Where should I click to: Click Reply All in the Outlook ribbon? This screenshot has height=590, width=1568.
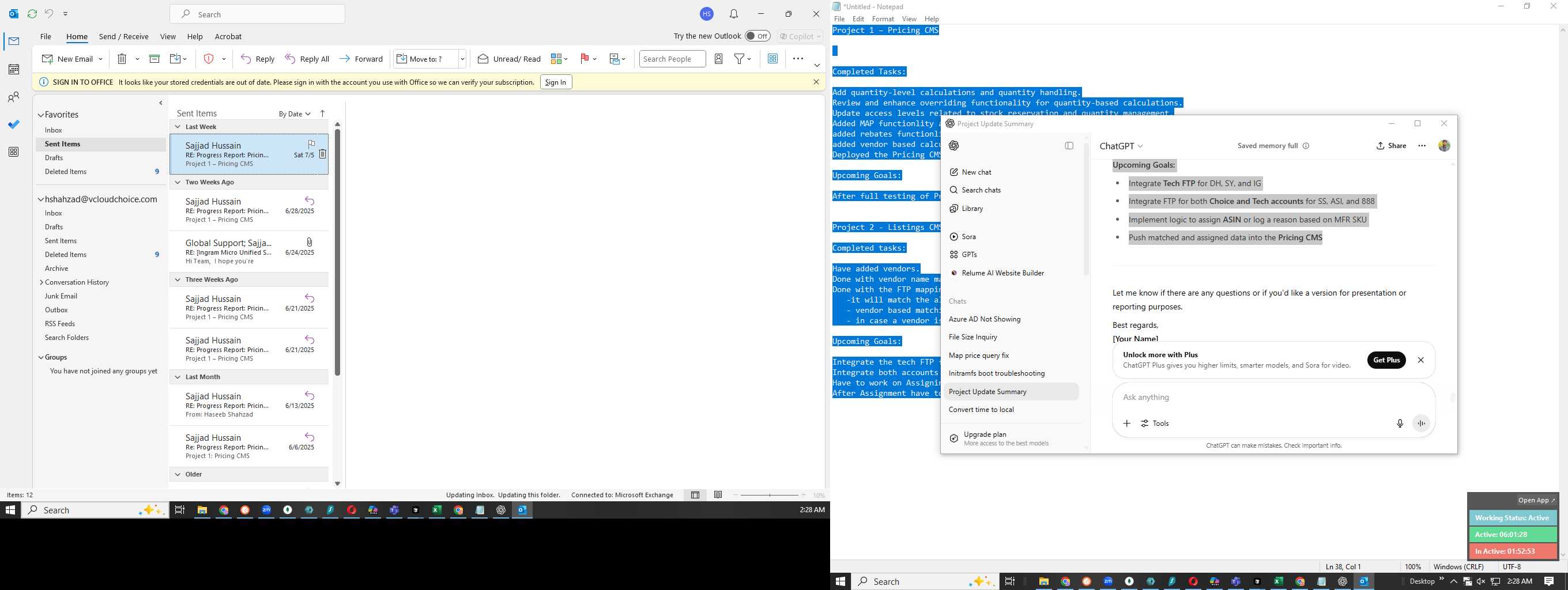(307, 59)
